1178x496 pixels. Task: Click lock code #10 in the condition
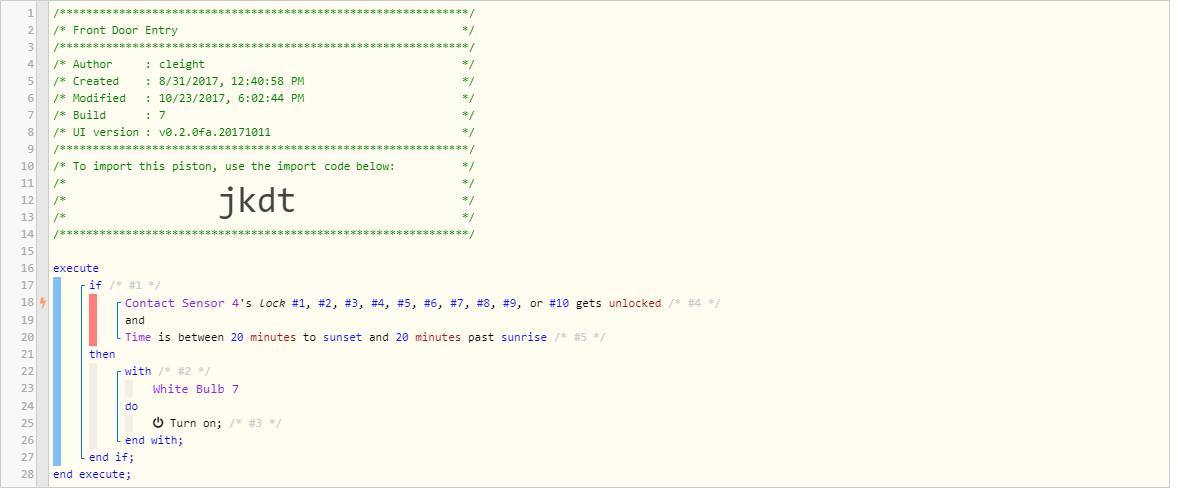coord(559,304)
